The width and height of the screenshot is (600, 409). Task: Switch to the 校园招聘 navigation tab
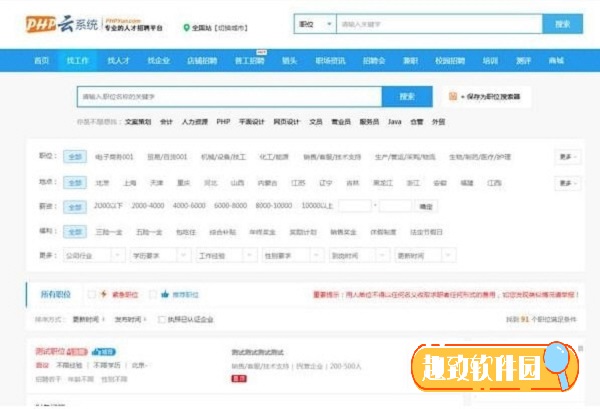tap(448, 61)
